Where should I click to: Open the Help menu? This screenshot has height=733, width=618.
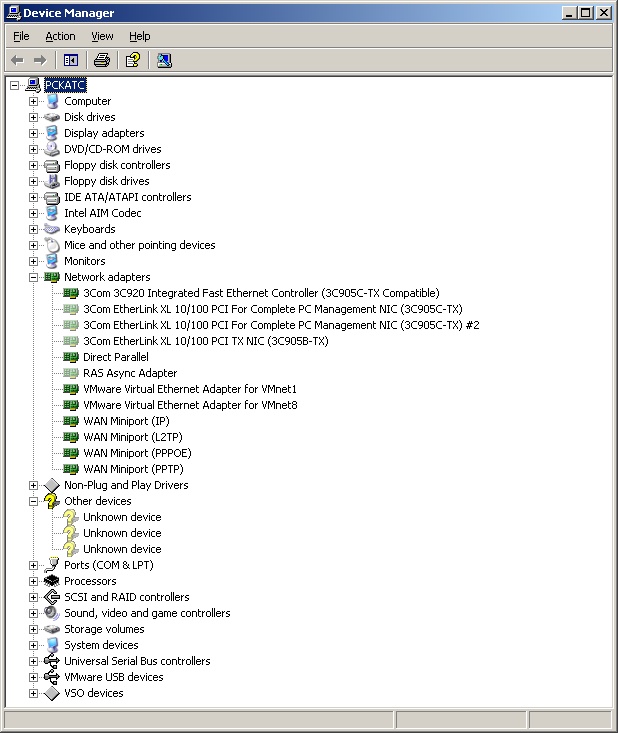tap(140, 36)
